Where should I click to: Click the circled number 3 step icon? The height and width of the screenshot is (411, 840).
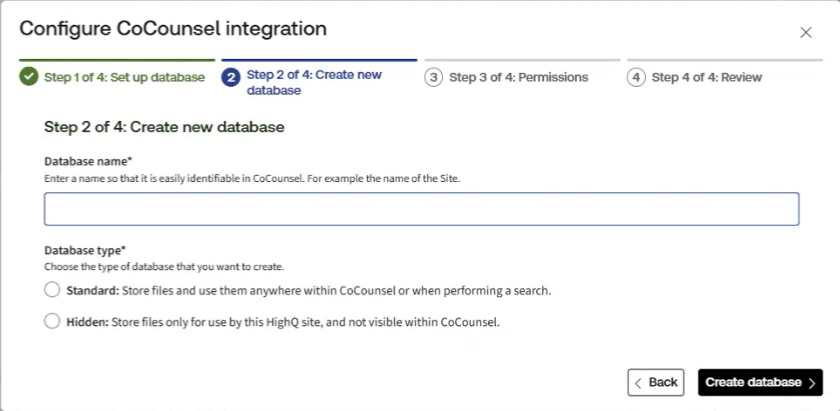(x=434, y=77)
